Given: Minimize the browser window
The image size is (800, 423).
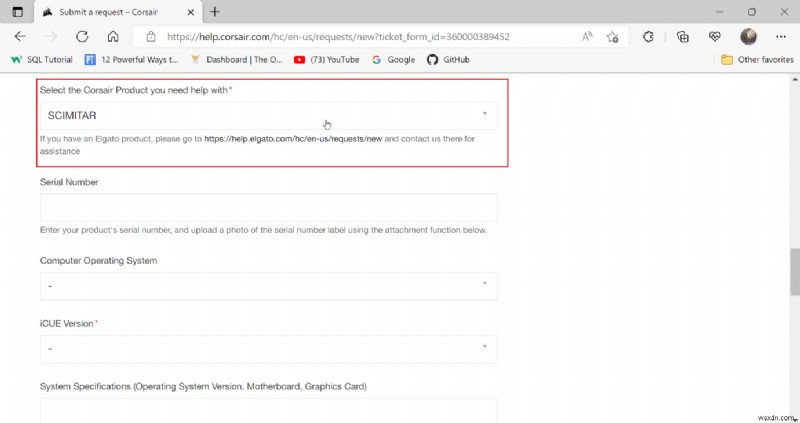Looking at the screenshot, I should coord(719,12).
